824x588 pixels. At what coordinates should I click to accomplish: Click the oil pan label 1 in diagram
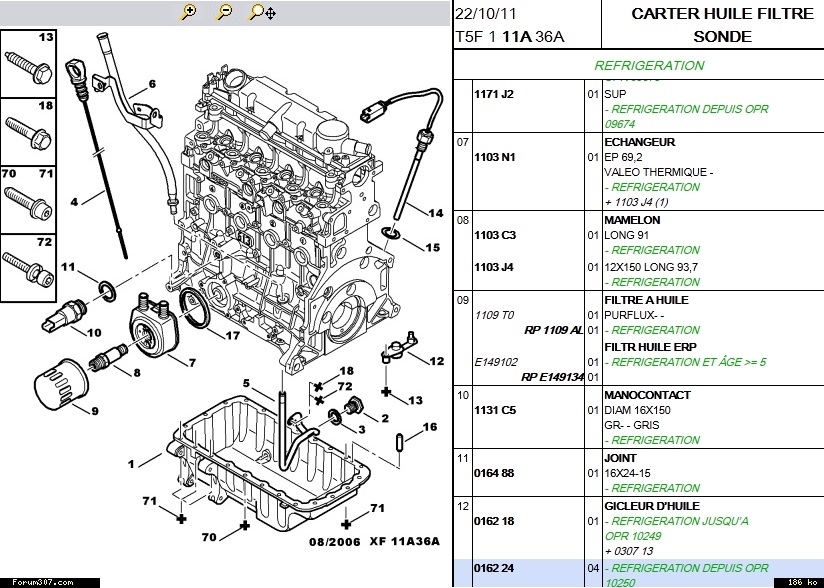pos(130,464)
